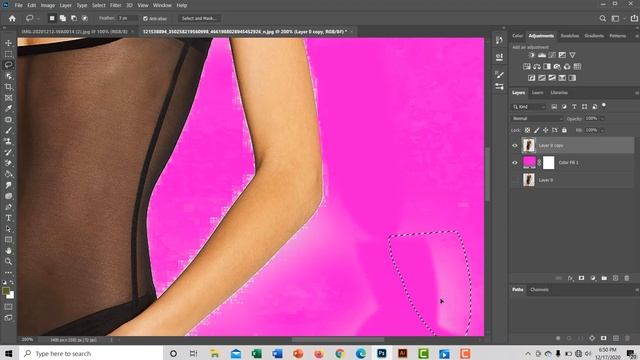Select the Brush tool
The image size is (640, 360).
point(8,131)
